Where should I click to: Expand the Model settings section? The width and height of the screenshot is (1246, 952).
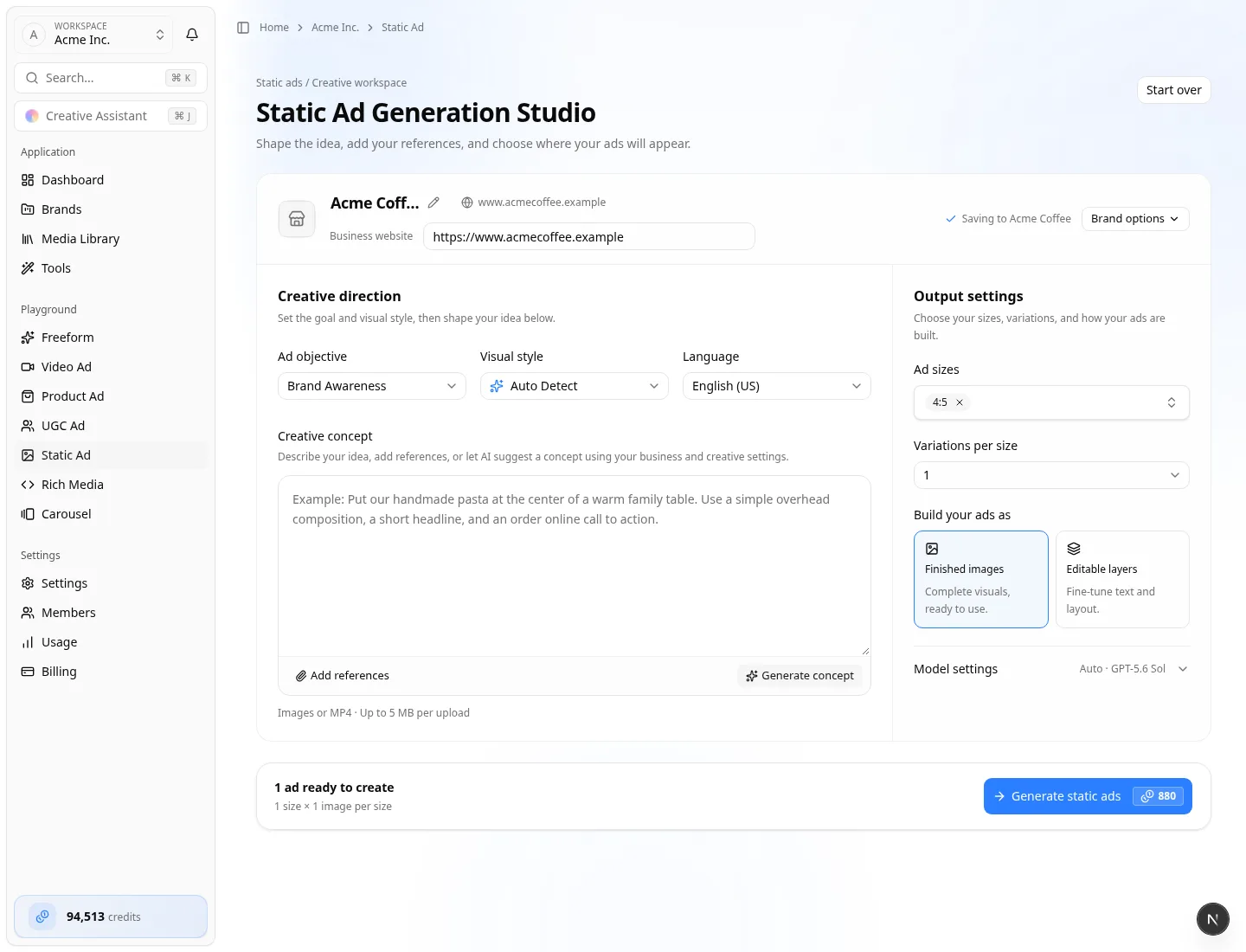(1051, 669)
